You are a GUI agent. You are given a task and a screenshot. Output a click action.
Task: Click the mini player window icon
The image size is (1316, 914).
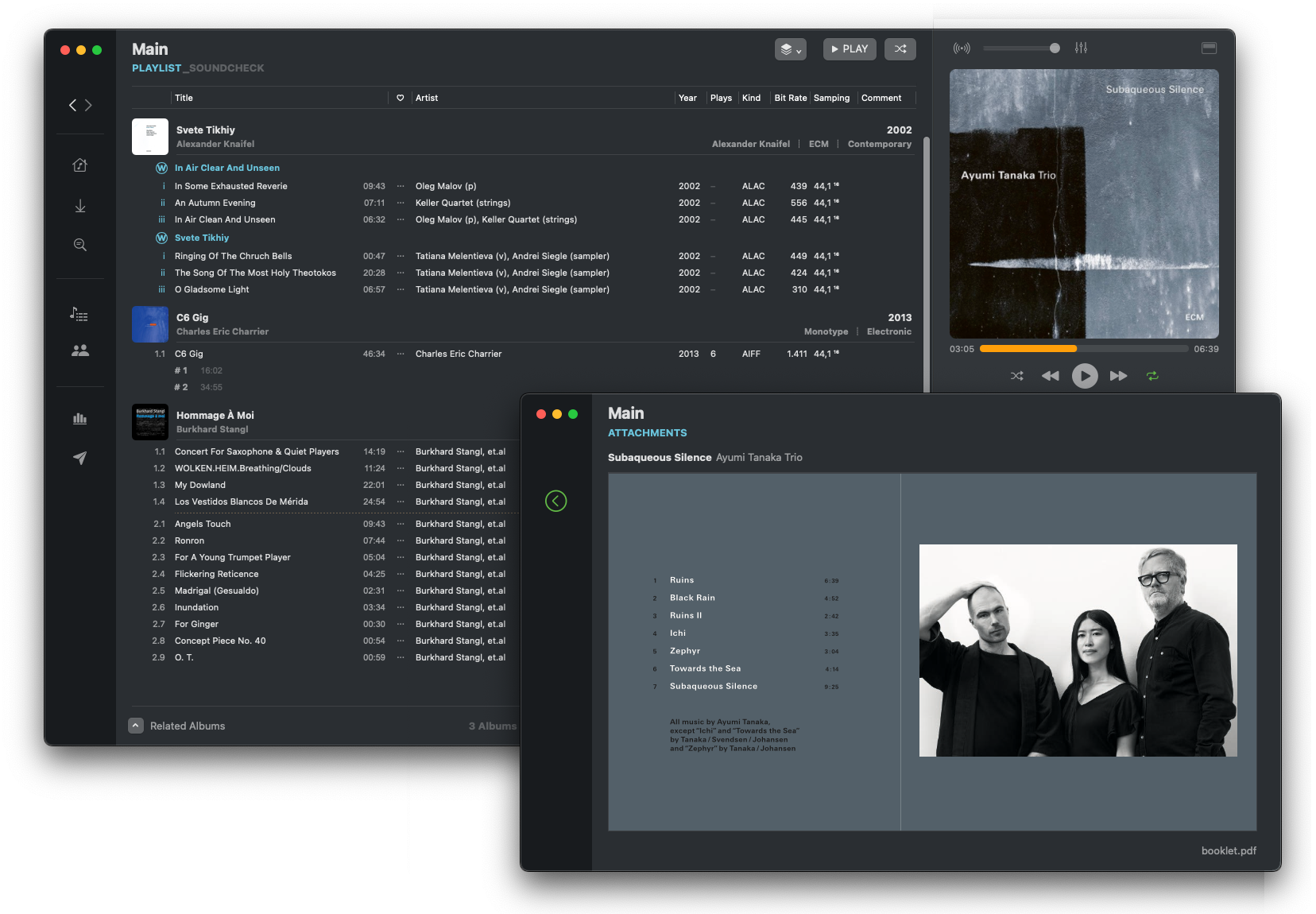click(1209, 48)
